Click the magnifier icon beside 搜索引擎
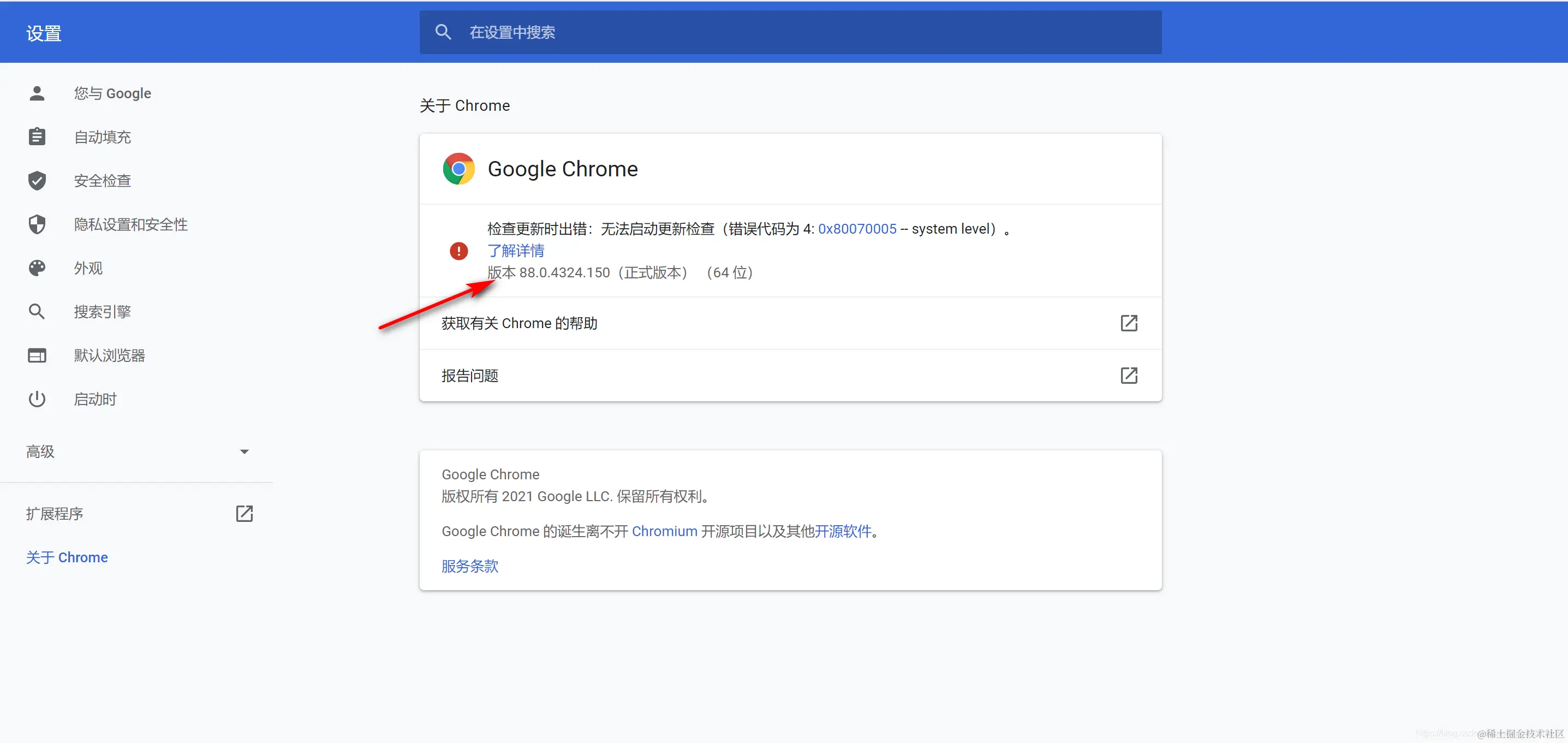Viewport: 1568px width, 743px height. pos(37,312)
